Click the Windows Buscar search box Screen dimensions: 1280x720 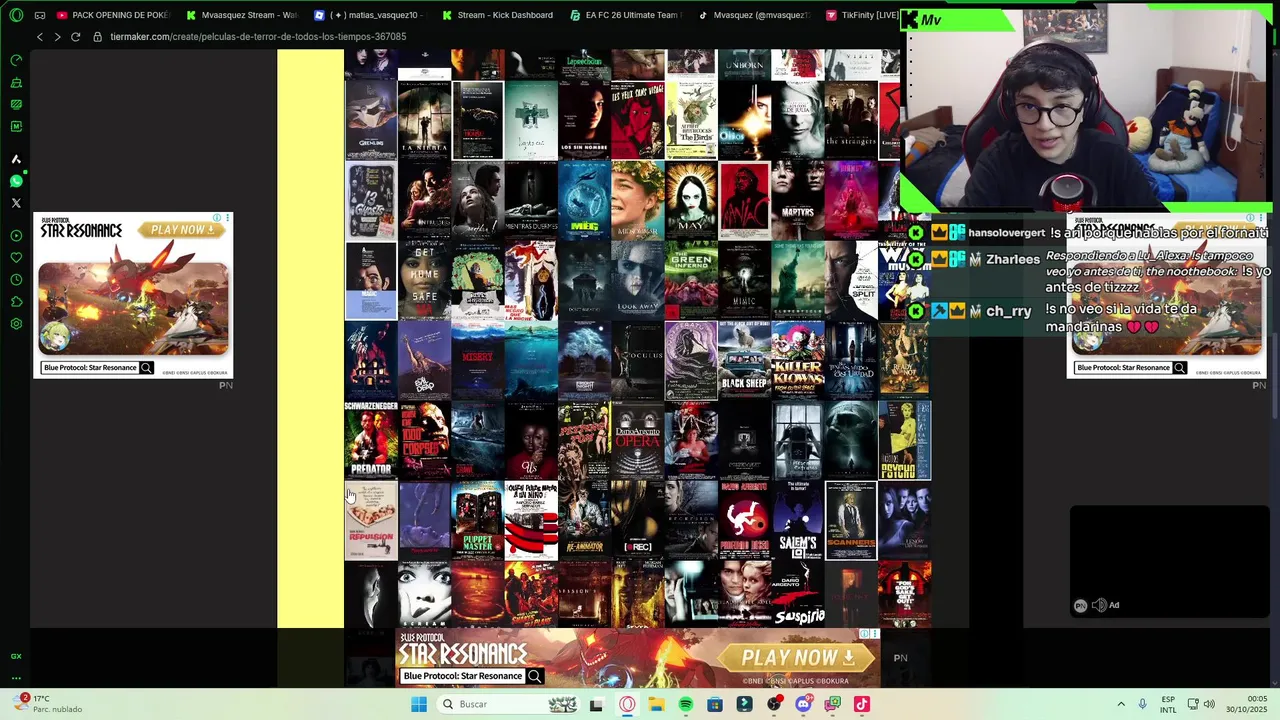508,704
